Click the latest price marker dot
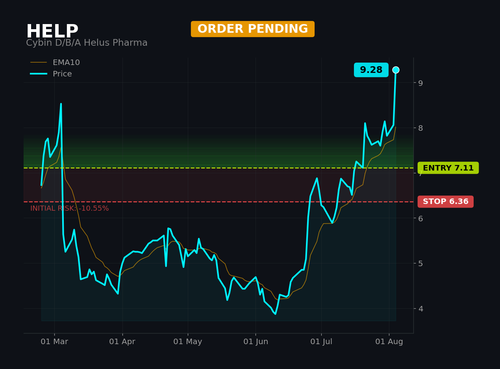This screenshot has width=500, height=369. tap(396, 70)
